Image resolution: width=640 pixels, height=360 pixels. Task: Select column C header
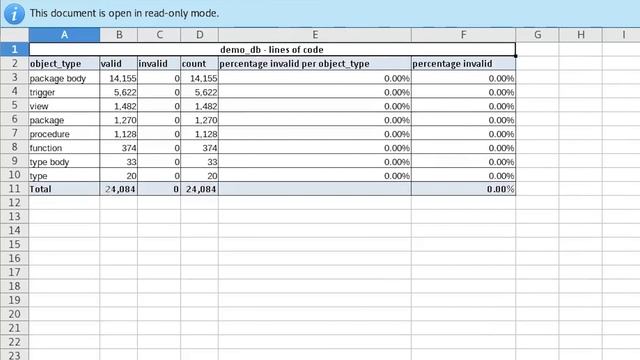[x=159, y=35]
